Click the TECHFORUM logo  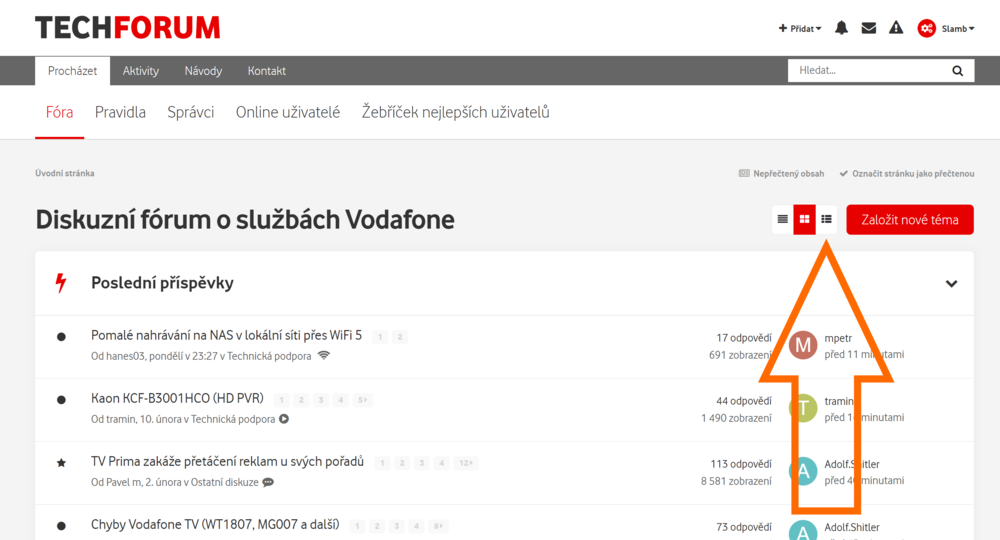pos(128,28)
